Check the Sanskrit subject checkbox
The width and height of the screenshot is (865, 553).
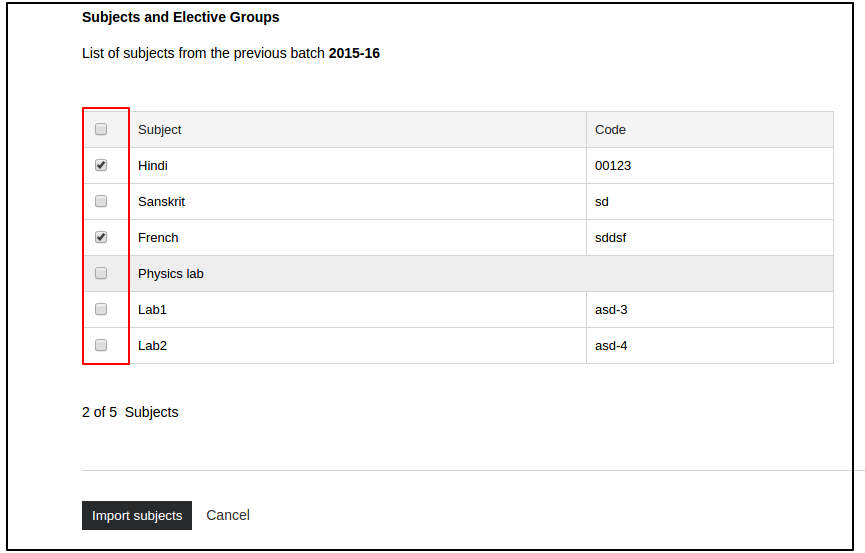point(101,201)
